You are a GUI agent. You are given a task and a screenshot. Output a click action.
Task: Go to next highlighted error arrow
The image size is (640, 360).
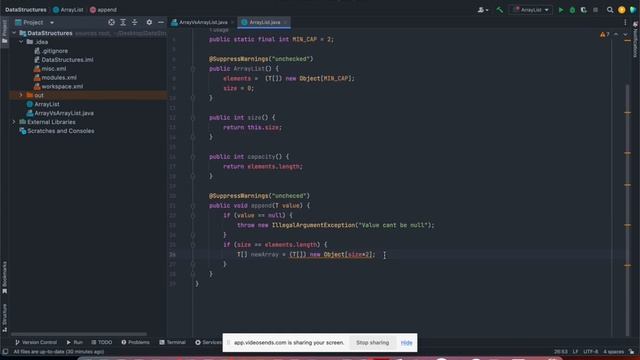point(625,35)
